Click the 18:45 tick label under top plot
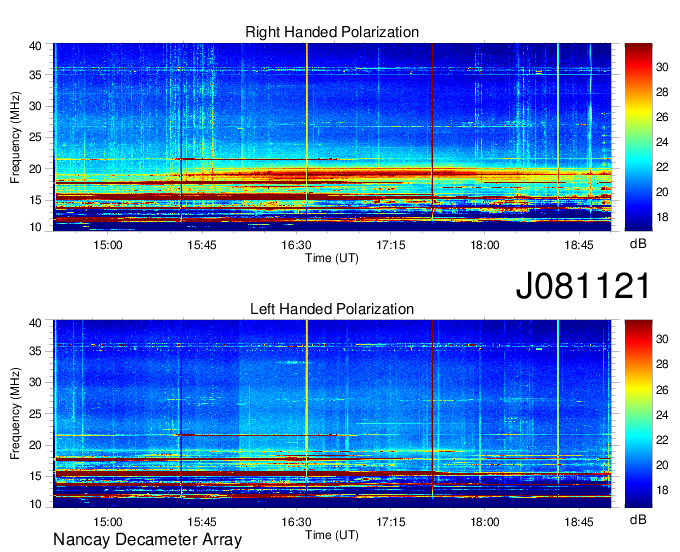The width and height of the screenshot is (680, 552). 579,245
